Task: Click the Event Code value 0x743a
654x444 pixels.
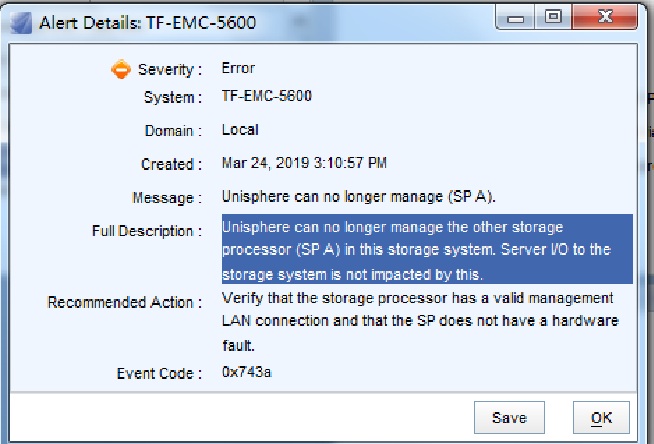Action: tap(248, 372)
